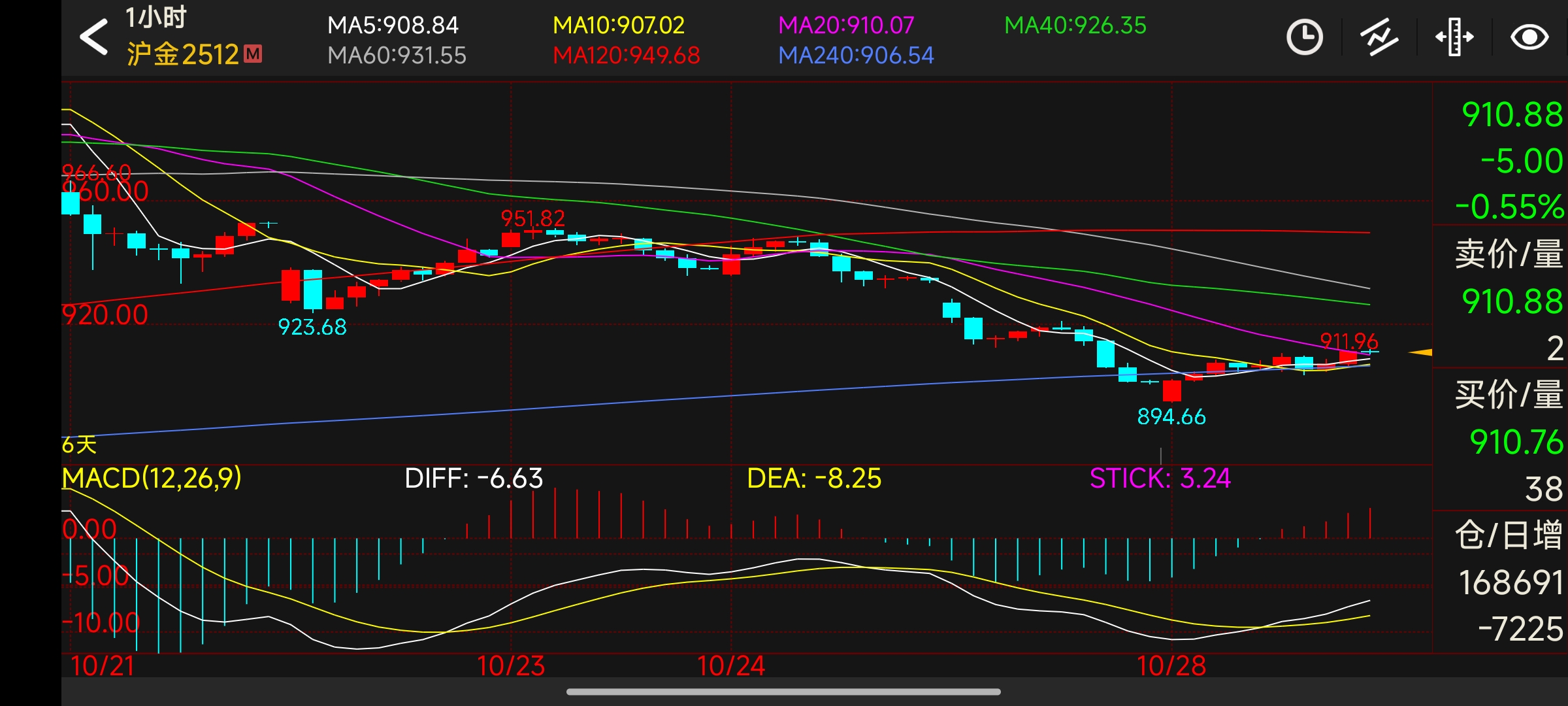Tap the MA5:908.84 moving average label
Screen dimensions: 1568x706
(x=393, y=25)
